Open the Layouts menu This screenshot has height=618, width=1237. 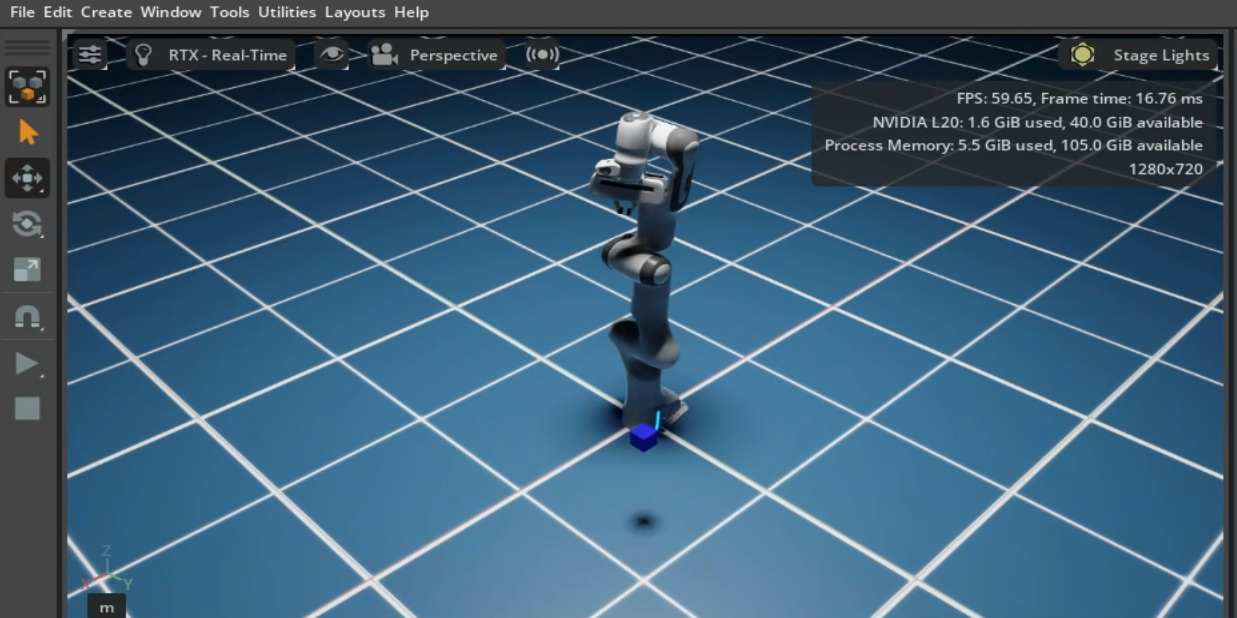pos(355,12)
